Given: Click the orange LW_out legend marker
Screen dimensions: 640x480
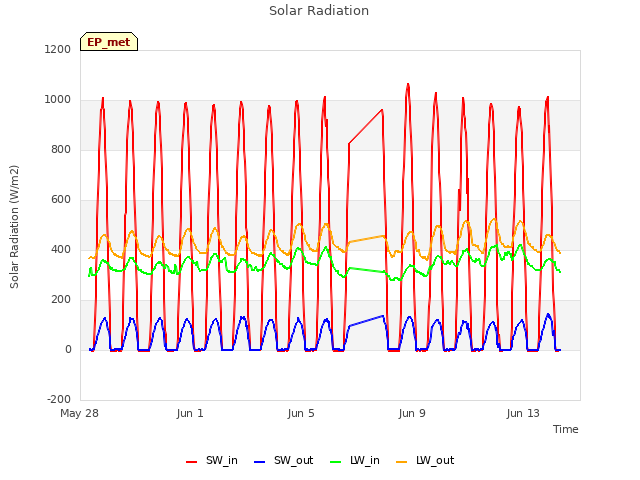Looking at the screenshot, I should [x=402, y=462].
